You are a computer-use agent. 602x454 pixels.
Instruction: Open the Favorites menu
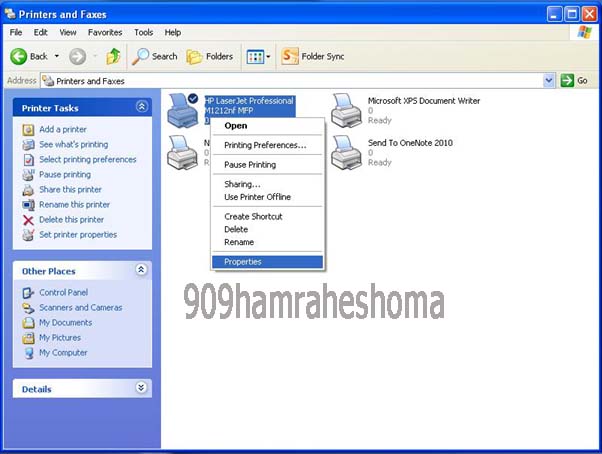pyautogui.click(x=105, y=33)
